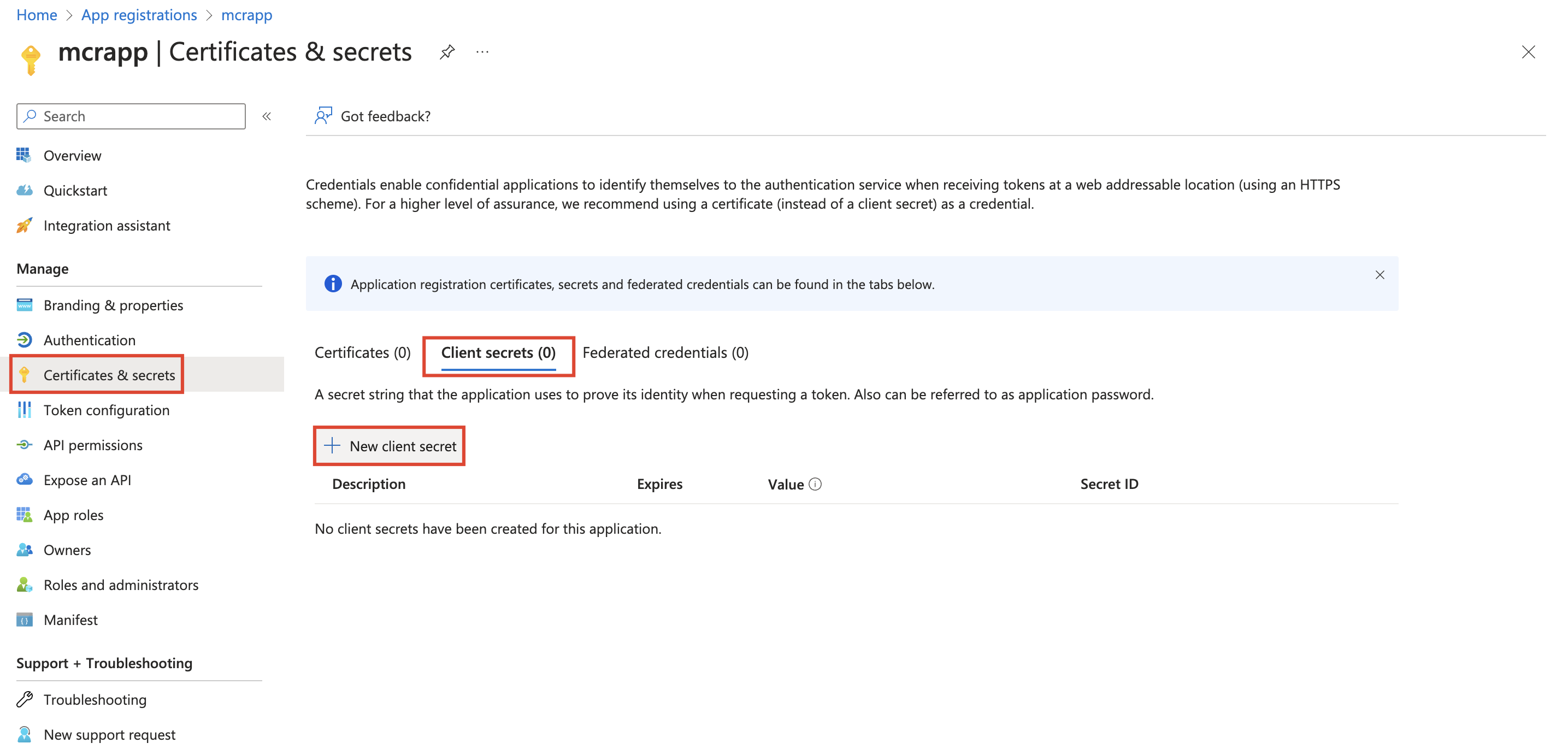Image resolution: width=1568 pixels, height=749 pixels.
Task: Click the search magnifier icon
Action: [x=30, y=116]
